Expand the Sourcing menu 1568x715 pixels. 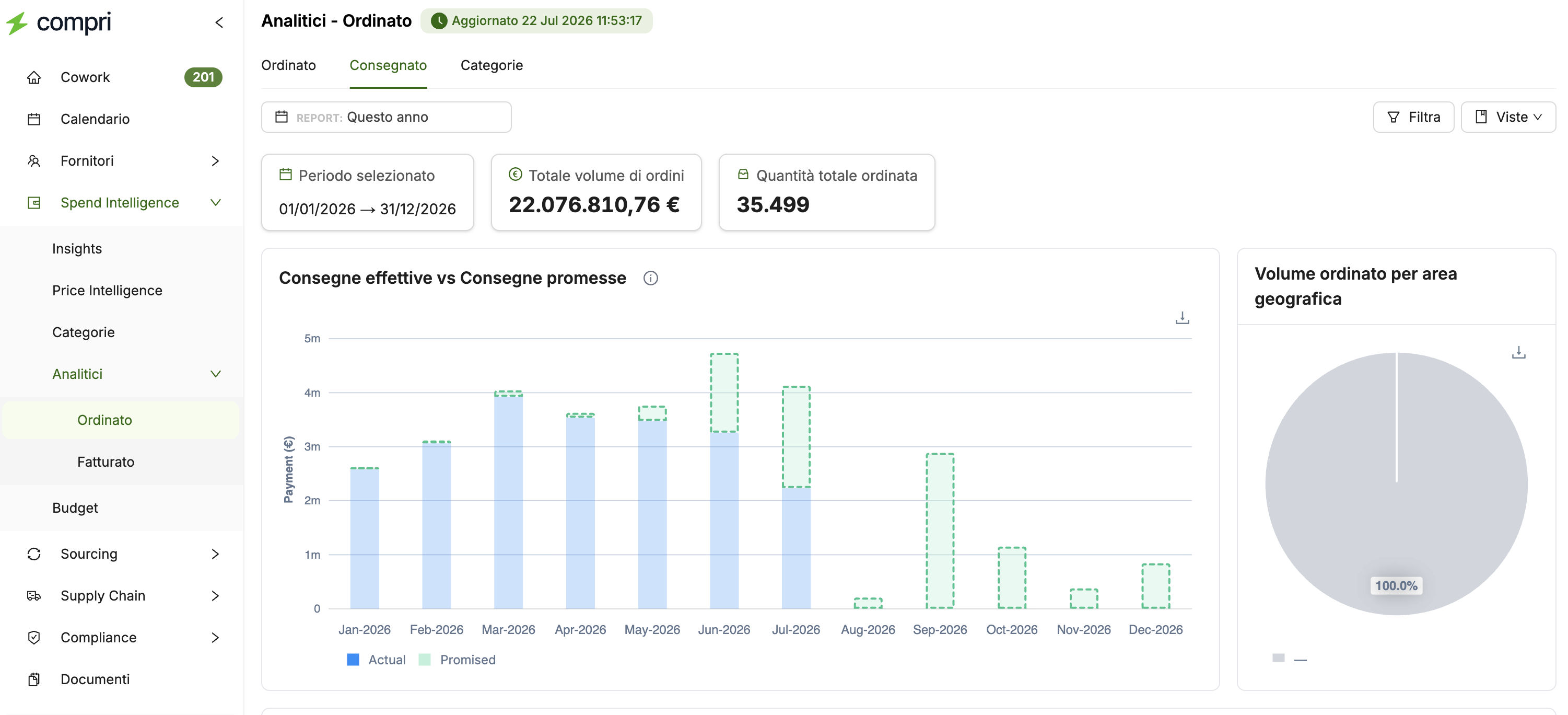tap(215, 553)
